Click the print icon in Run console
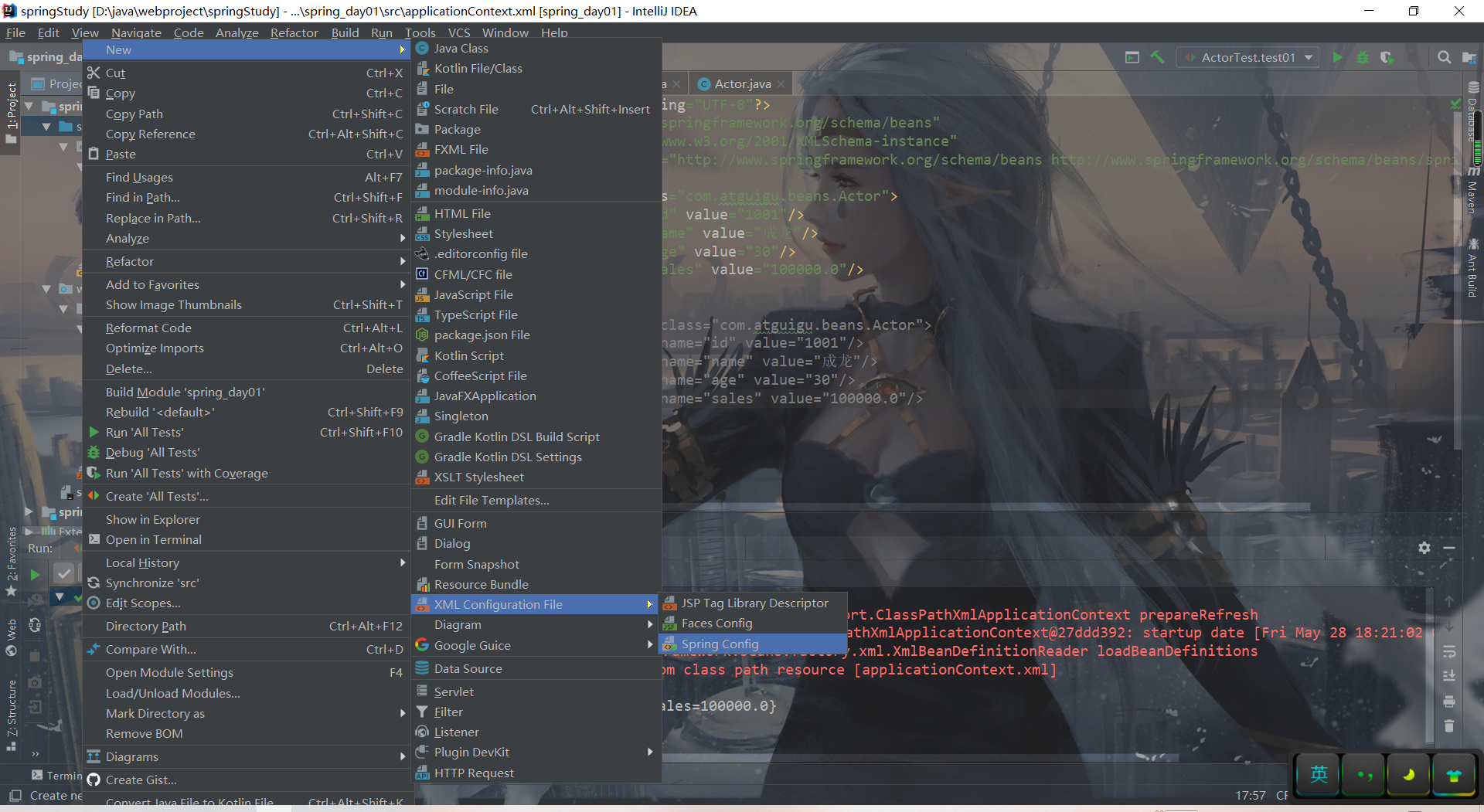The height and width of the screenshot is (812, 1484). click(1449, 702)
